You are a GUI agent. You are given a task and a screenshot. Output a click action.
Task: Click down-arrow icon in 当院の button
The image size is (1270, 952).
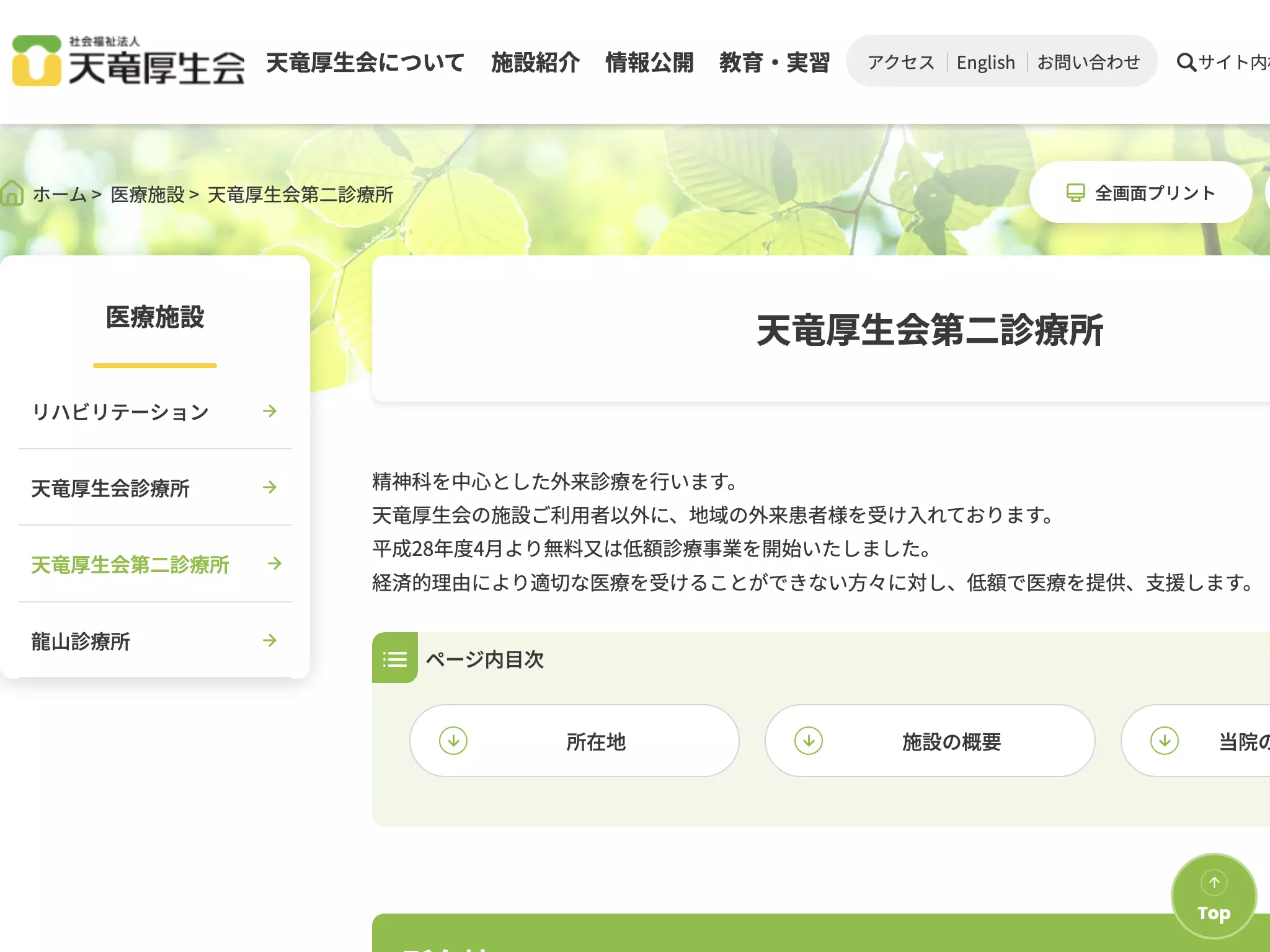[x=1165, y=741]
